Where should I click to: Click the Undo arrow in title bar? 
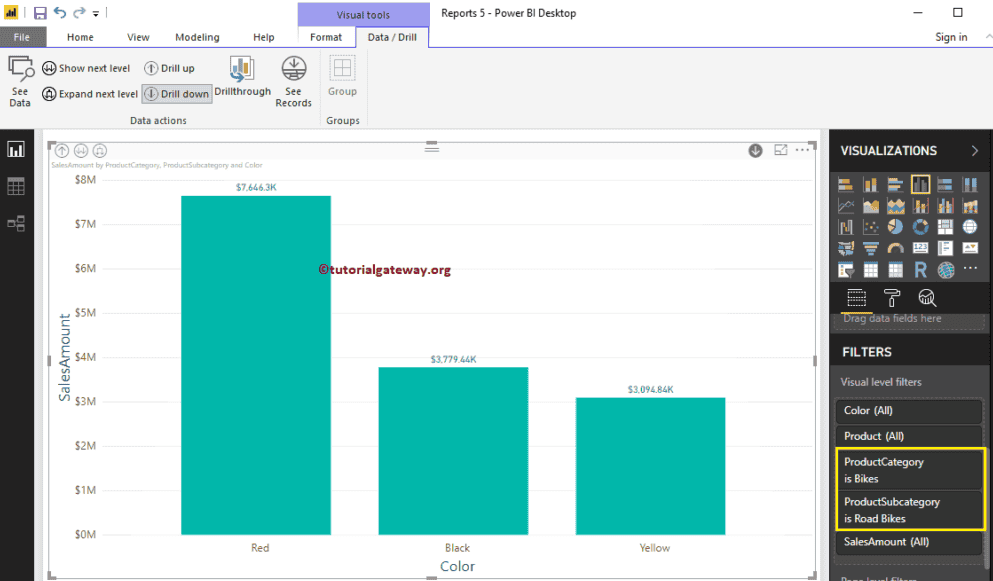point(60,12)
